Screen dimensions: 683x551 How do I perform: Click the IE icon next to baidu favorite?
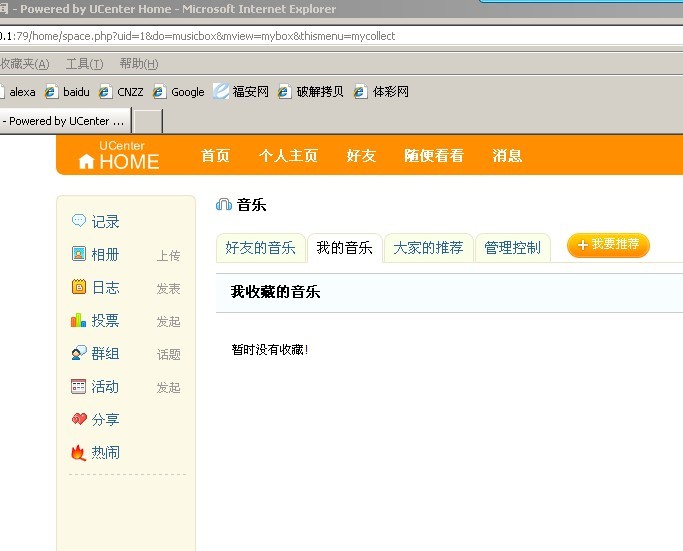coord(51,91)
